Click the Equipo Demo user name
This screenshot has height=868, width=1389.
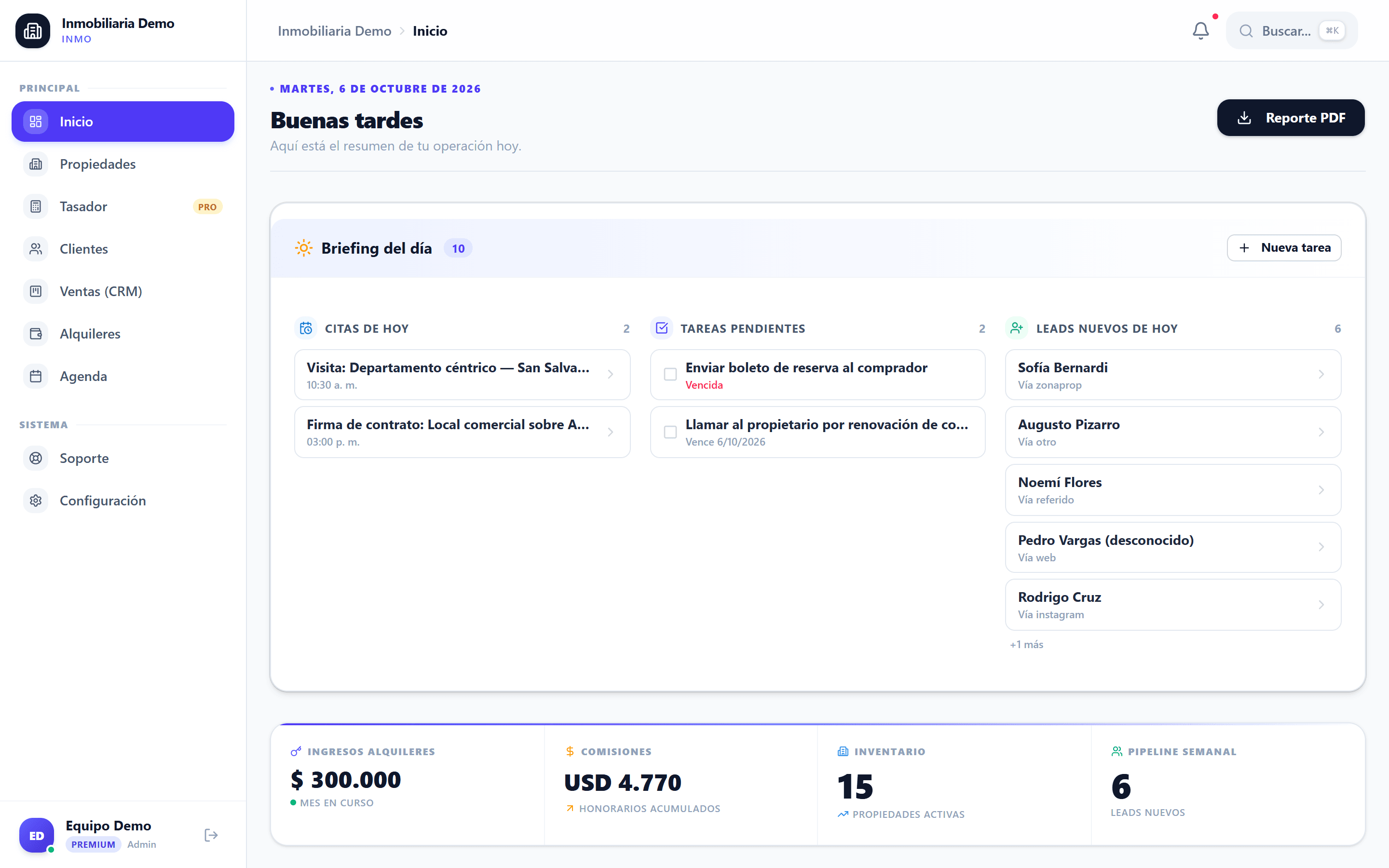109,826
